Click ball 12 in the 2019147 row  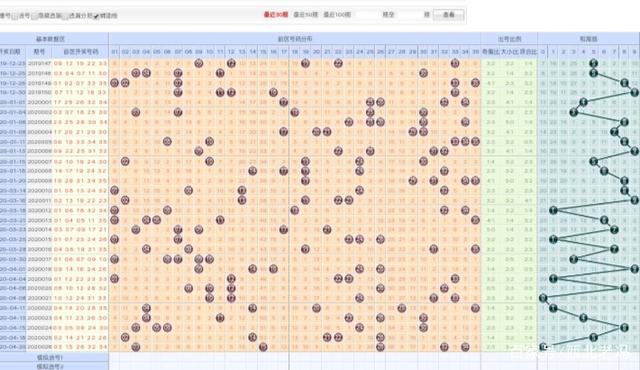click(x=231, y=64)
